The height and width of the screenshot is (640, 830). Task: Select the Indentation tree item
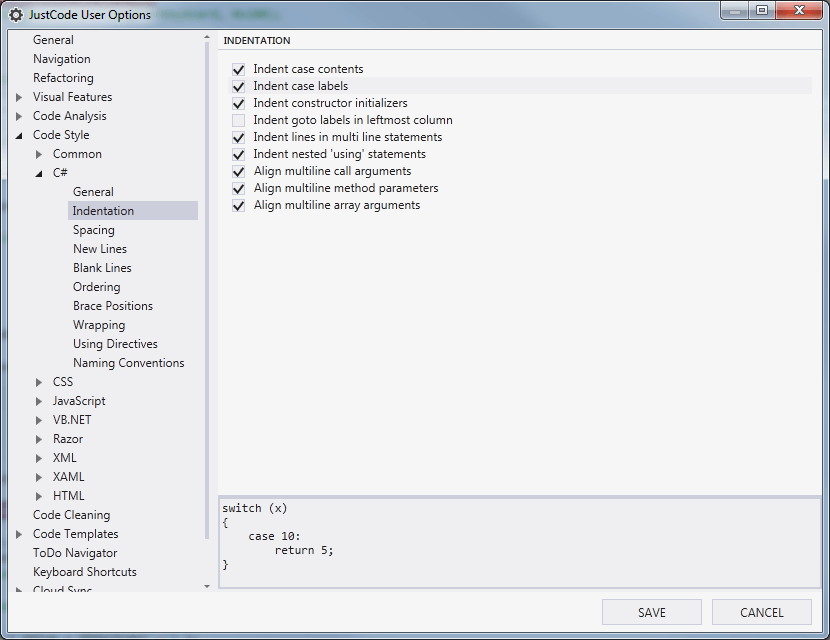(133, 211)
